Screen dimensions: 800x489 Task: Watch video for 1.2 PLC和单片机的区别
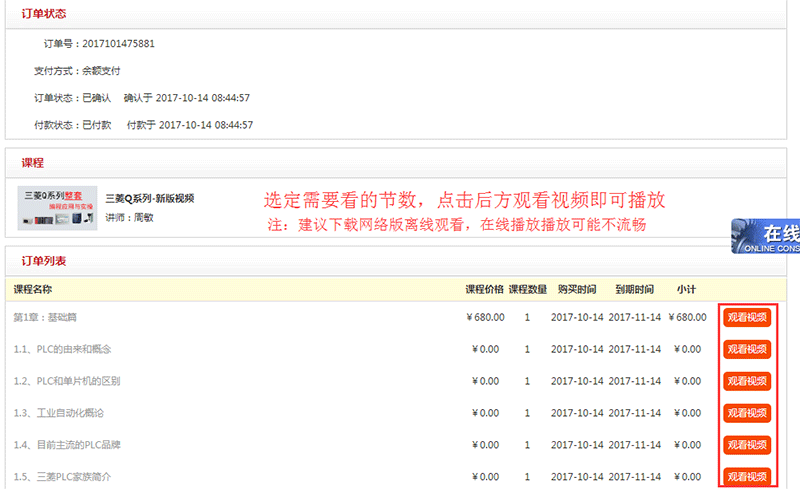pyautogui.click(x=746, y=381)
